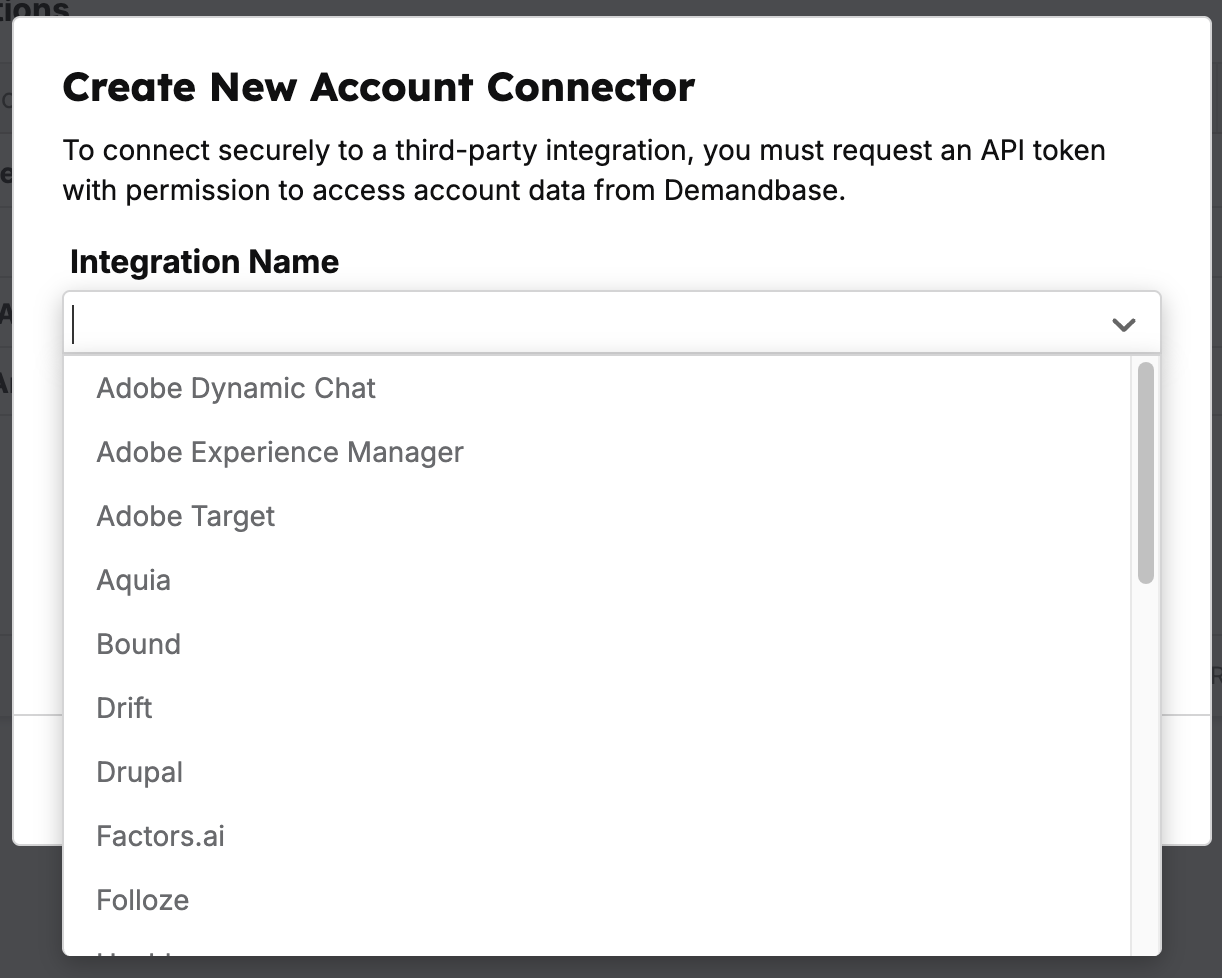This screenshot has width=1222, height=978.
Task: Select Drift from the integration list
Action: pyautogui.click(x=598, y=708)
